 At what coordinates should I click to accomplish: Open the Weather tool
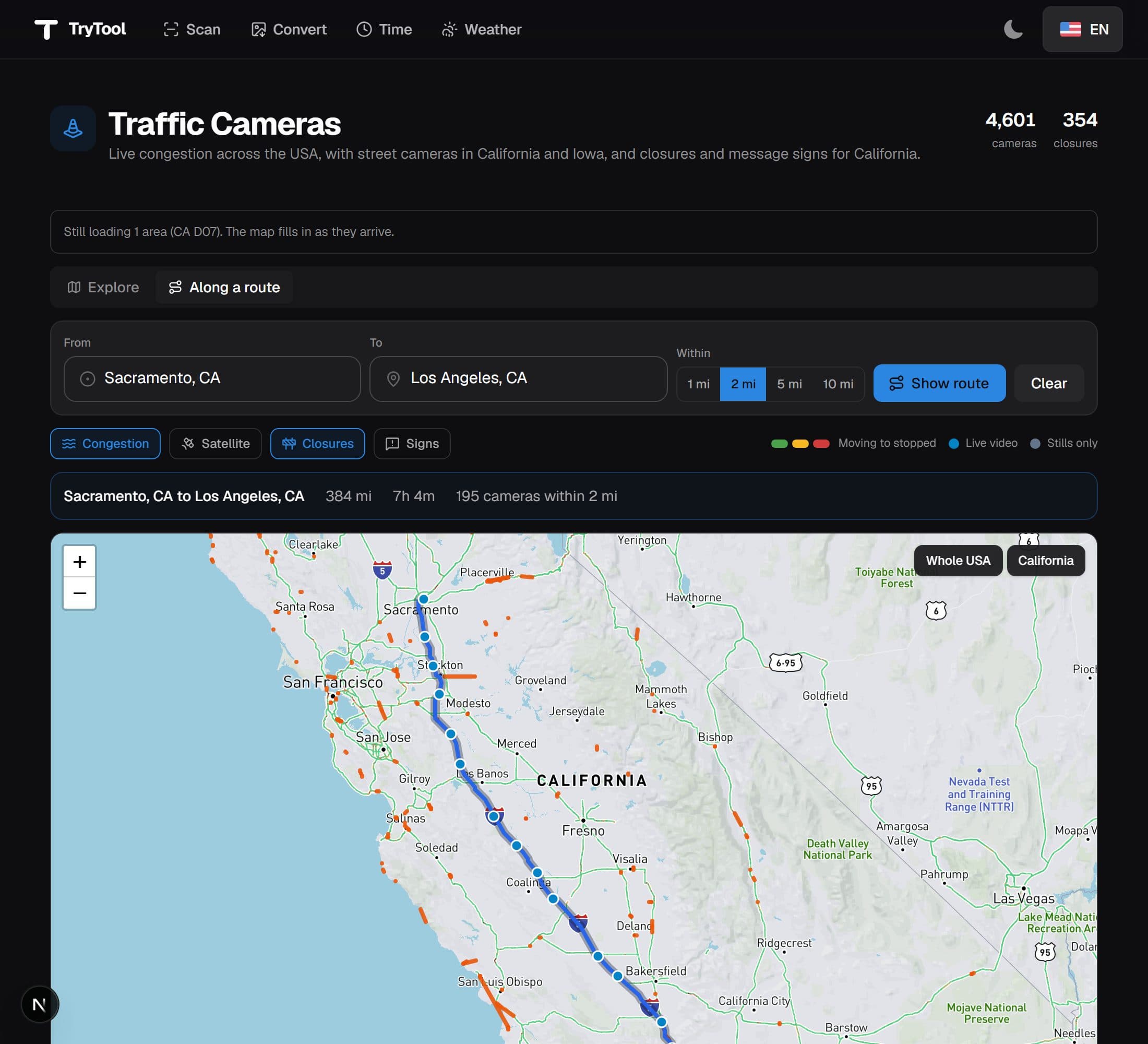pos(482,29)
